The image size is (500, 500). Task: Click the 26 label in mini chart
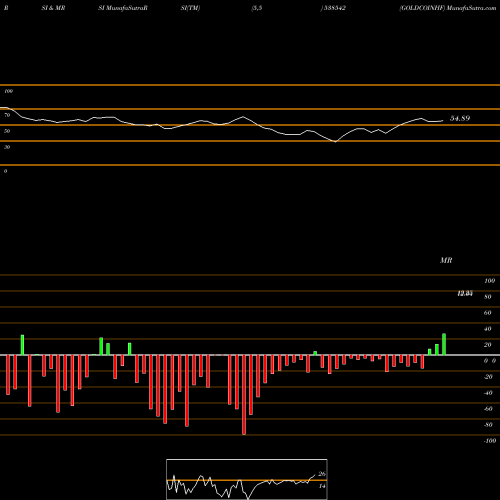tap(322, 474)
